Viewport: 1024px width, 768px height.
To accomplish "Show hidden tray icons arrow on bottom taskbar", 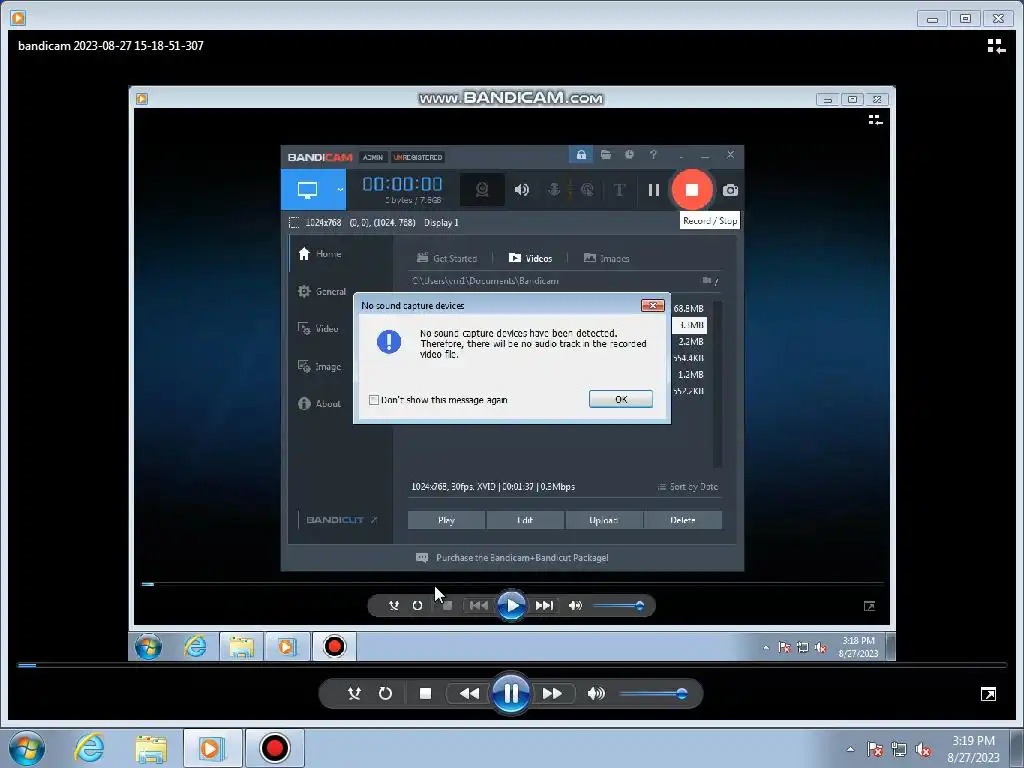I will pos(850,750).
